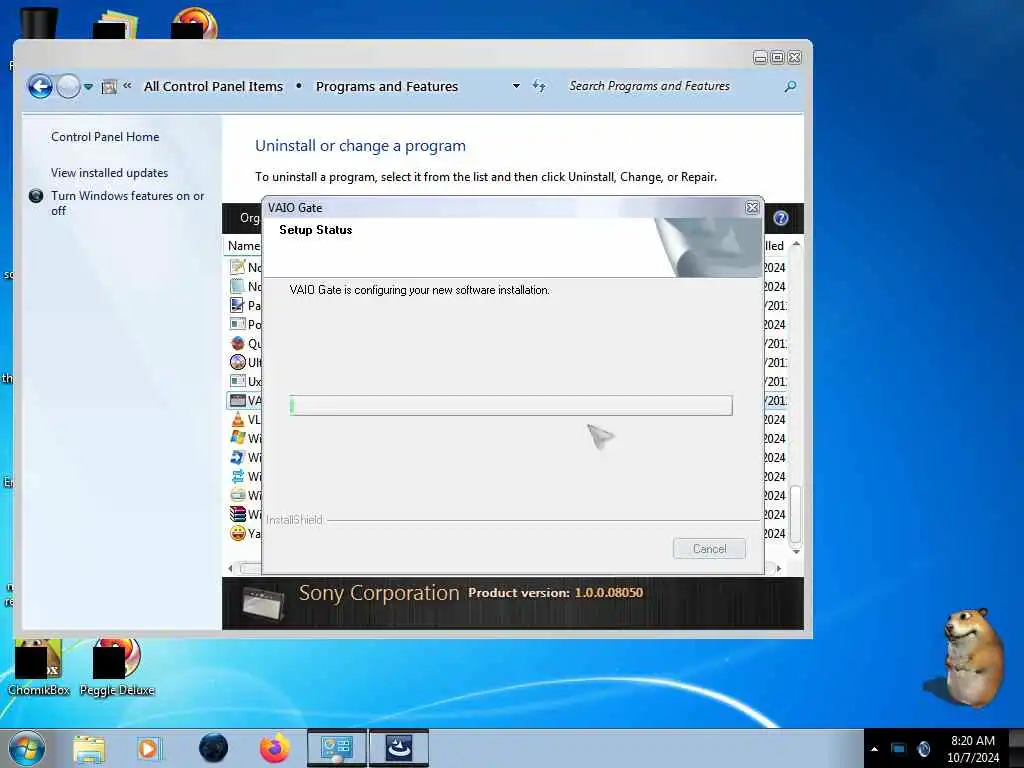Viewport: 1024px width, 768px height.
Task: Open Firefox from the taskbar
Action: coord(275,748)
